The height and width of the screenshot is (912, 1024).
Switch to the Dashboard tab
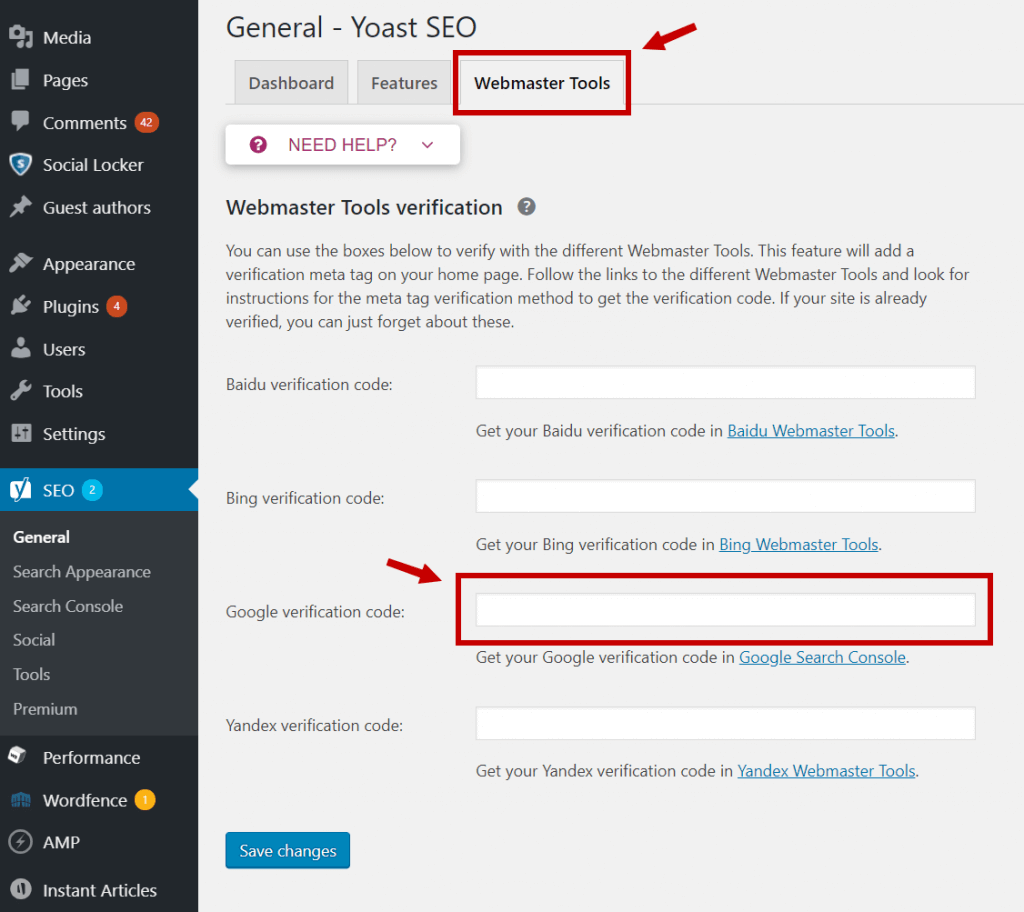point(291,83)
